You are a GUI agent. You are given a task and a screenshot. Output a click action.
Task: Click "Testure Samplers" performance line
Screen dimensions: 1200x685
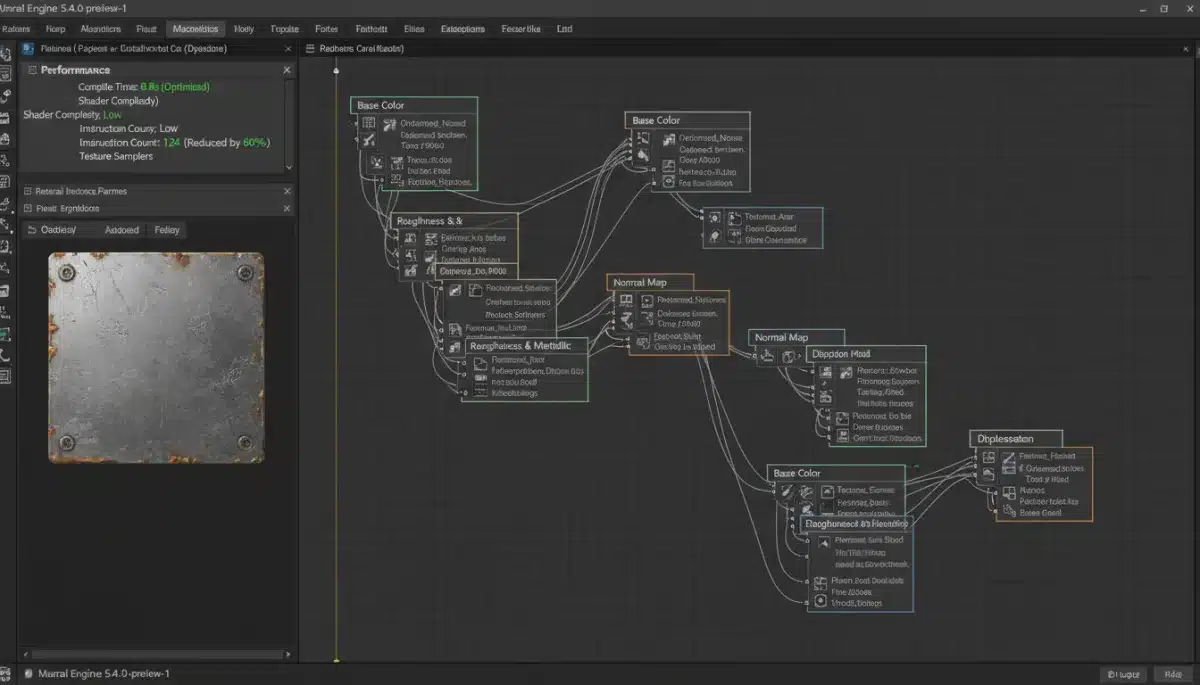pos(116,157)
